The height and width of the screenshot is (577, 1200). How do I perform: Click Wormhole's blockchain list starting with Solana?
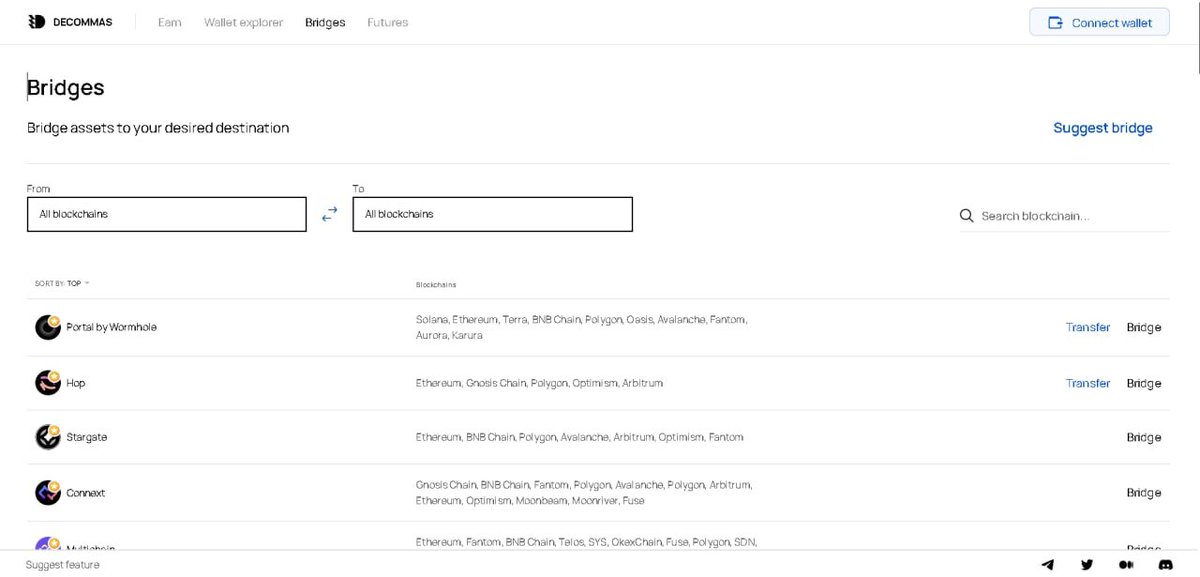tap(581, 327)
